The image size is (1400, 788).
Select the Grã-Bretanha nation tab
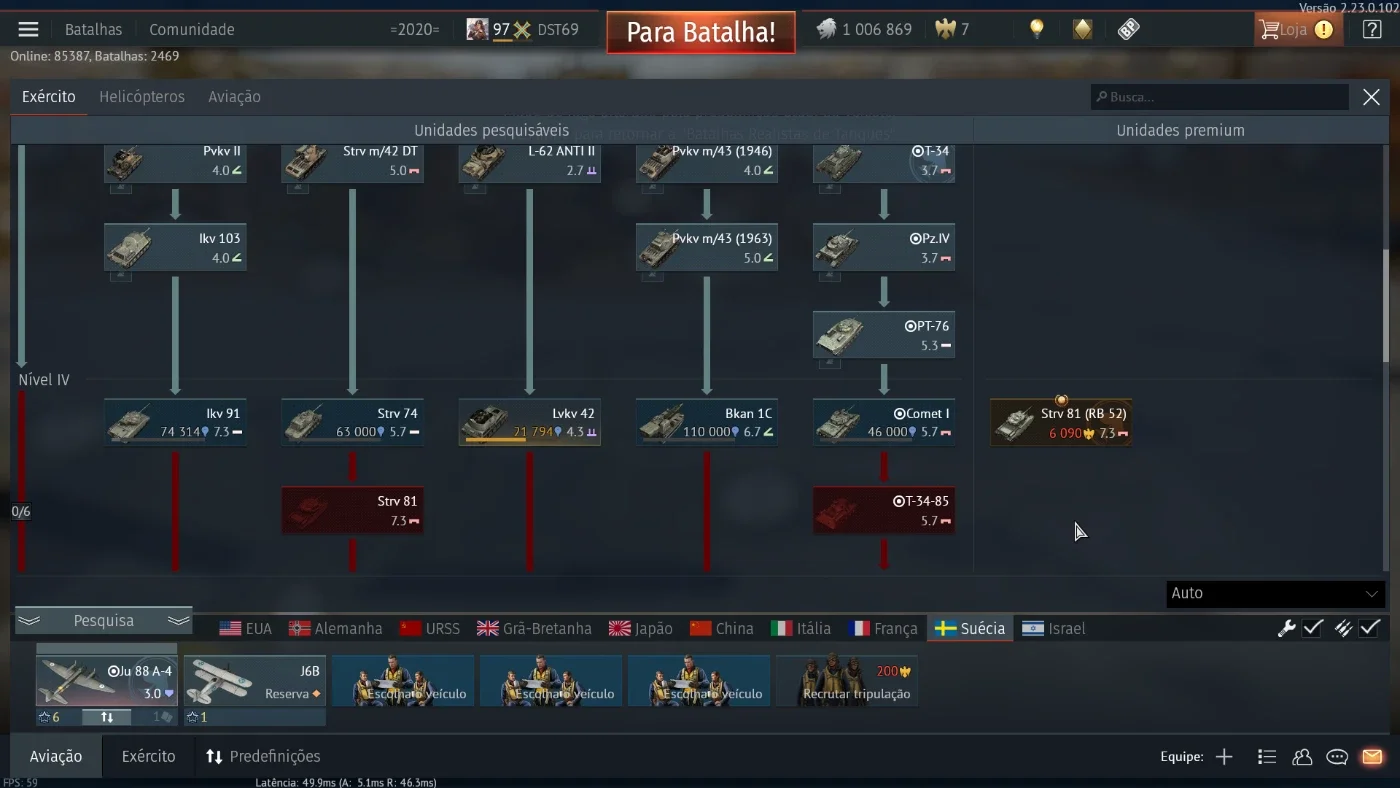pos(535,628)
